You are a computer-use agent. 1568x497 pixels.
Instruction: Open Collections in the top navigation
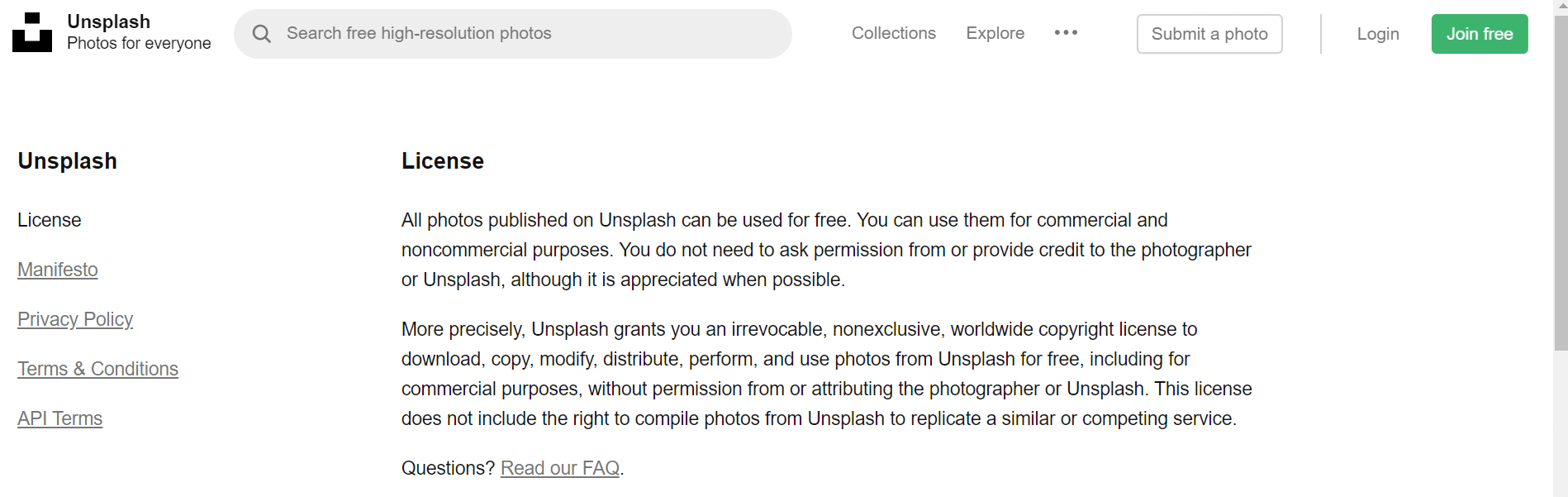894,33
